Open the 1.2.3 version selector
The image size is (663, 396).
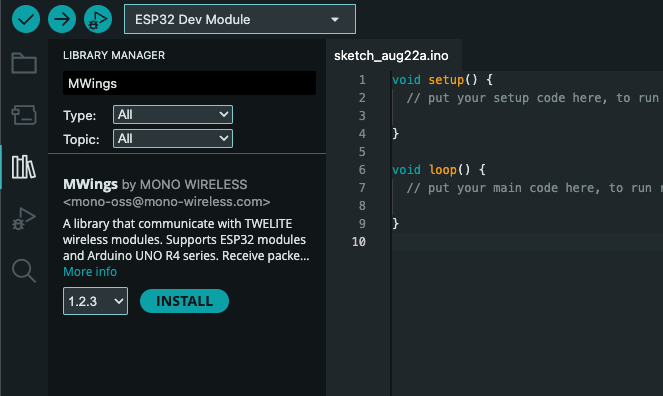[96, 301]
